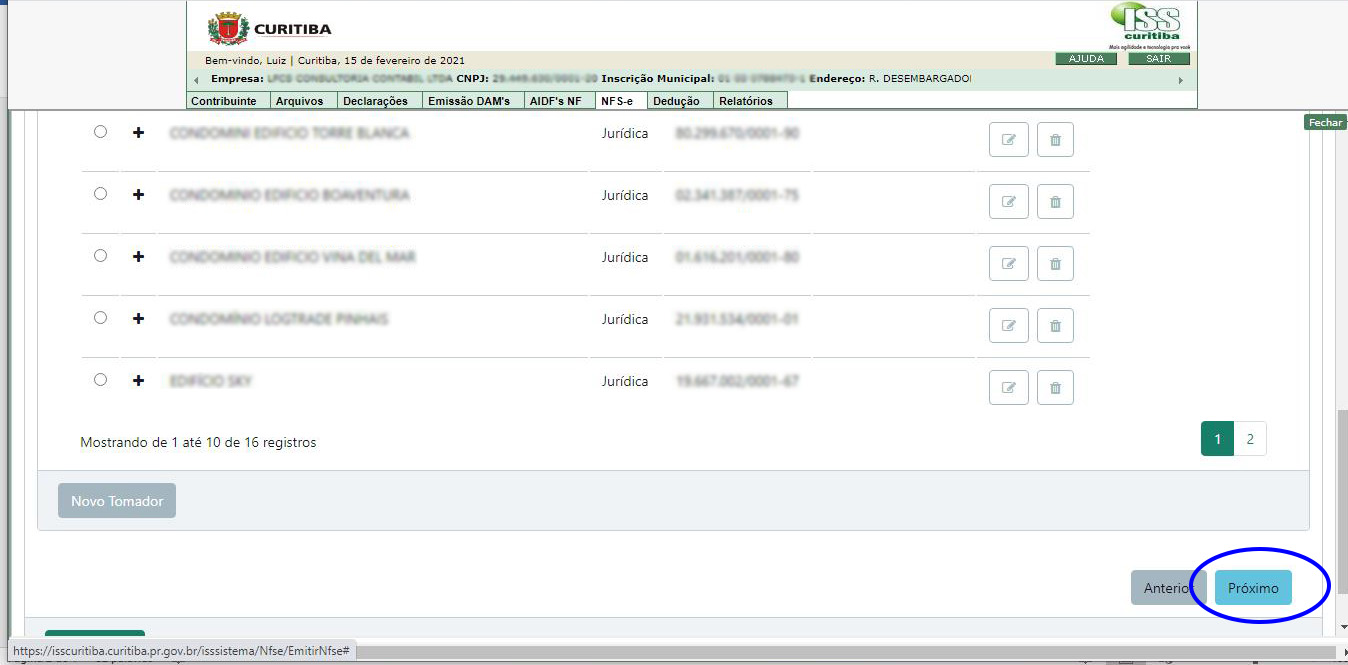The height and width of the screenshot is (665, 1348).
Task: Open the Declarações menu tab
Action: [375, 101]
